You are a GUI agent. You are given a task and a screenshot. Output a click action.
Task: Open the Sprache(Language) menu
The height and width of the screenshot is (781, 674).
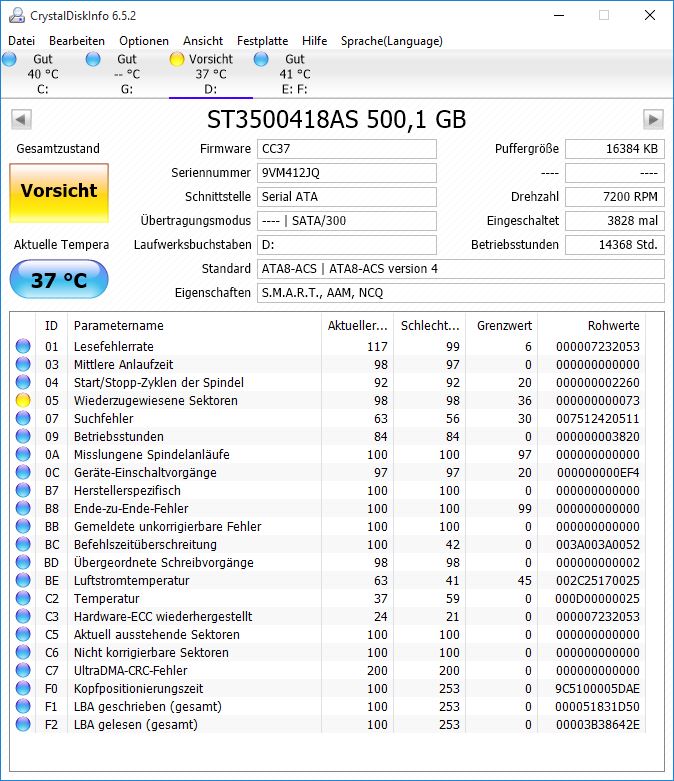click(392, 41)
